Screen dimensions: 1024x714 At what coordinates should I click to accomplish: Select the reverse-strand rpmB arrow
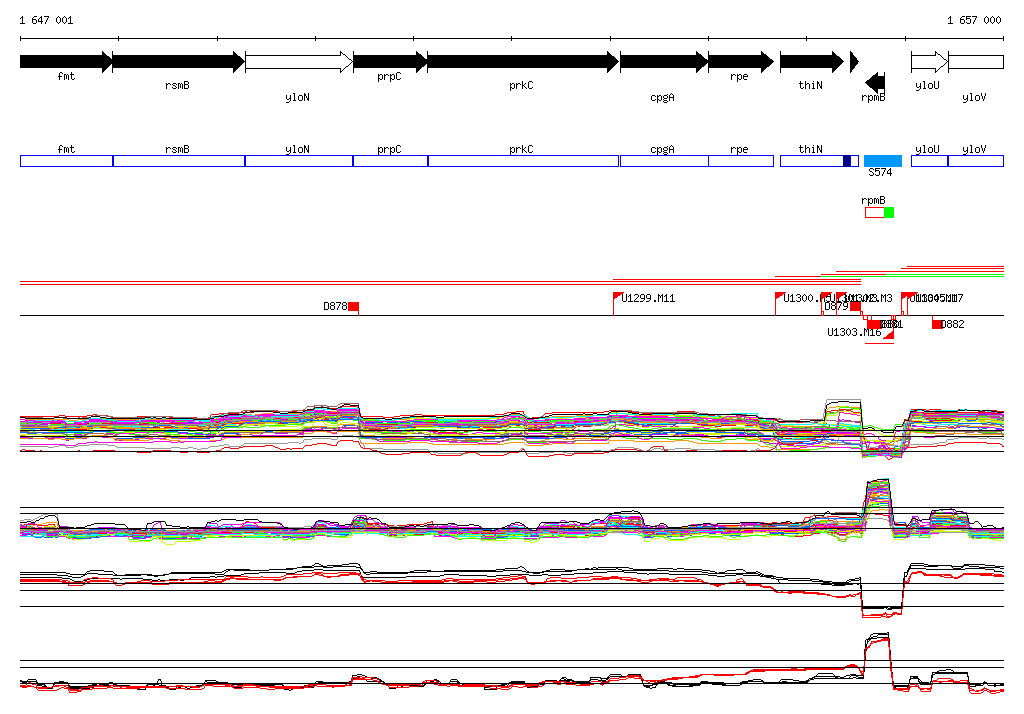click(875, 82)
